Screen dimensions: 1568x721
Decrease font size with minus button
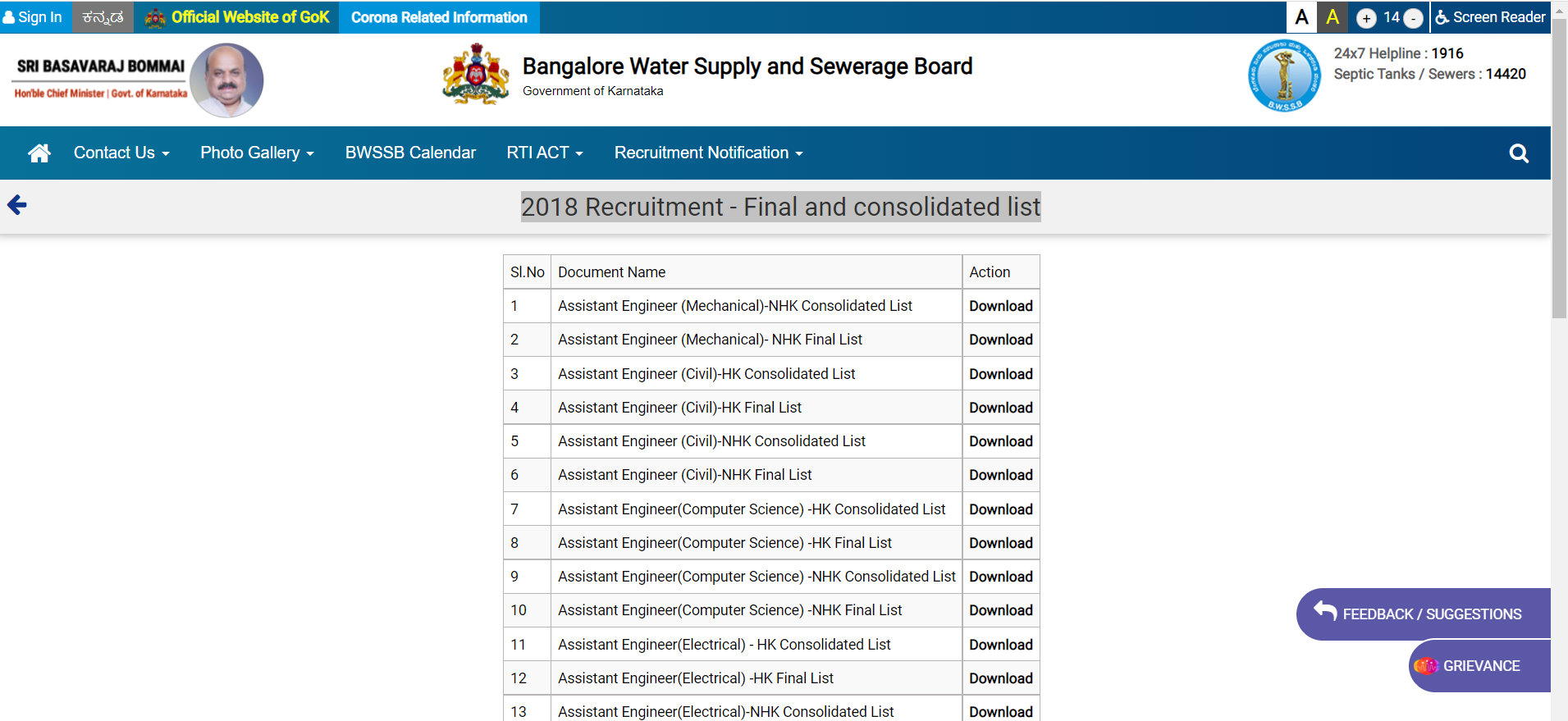[1413, 18]
